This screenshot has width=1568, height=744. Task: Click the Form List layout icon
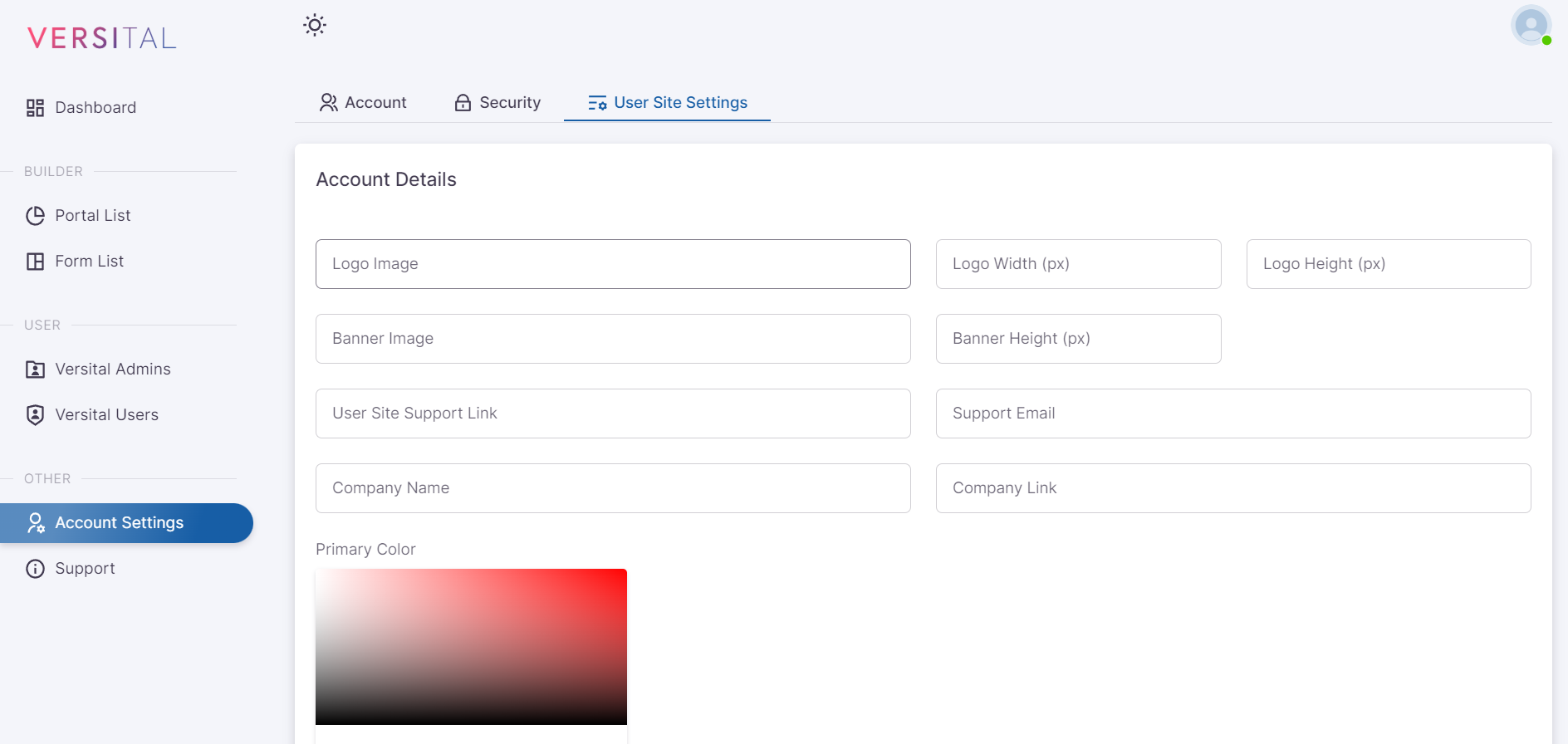(35, 262)
